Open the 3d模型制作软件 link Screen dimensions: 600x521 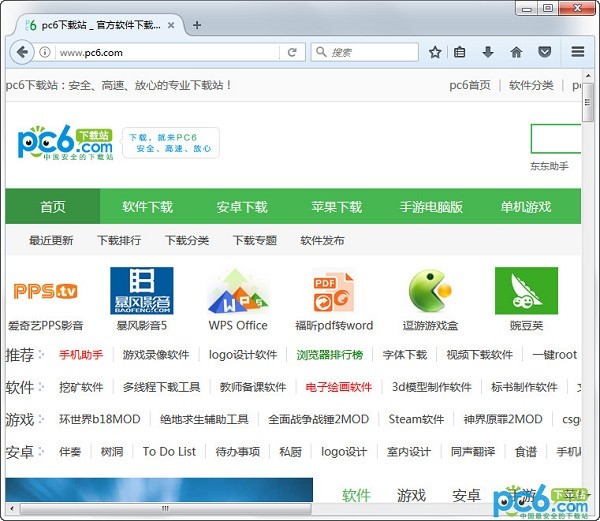point(432,387)
